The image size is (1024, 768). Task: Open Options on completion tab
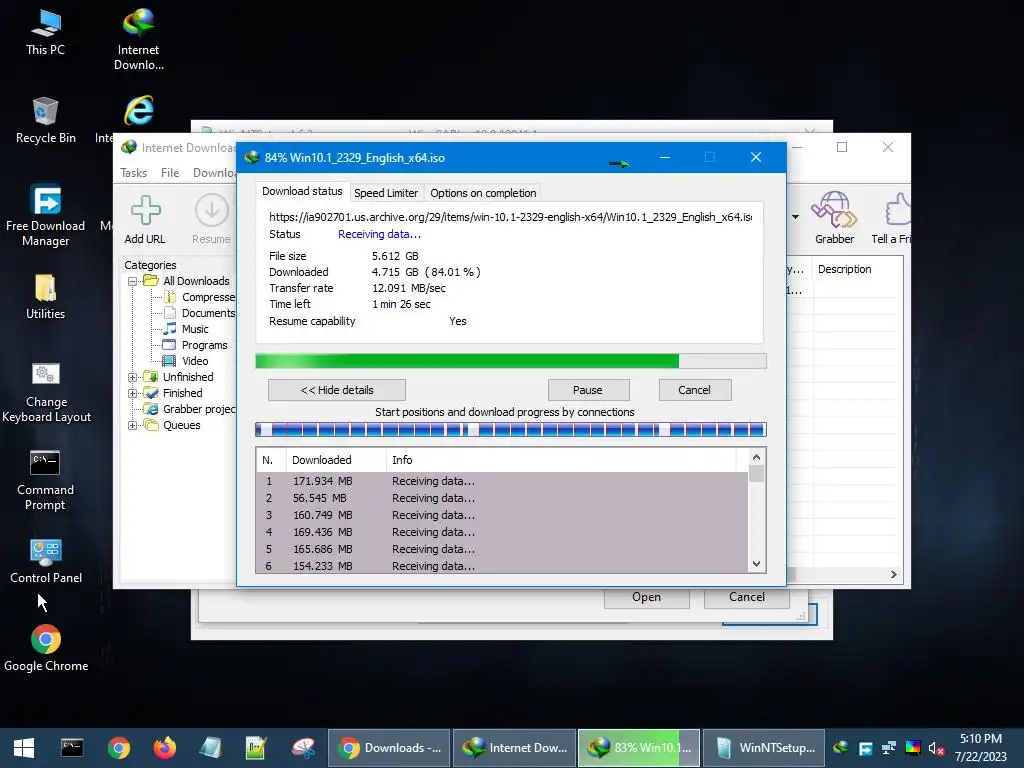(483, 193)
